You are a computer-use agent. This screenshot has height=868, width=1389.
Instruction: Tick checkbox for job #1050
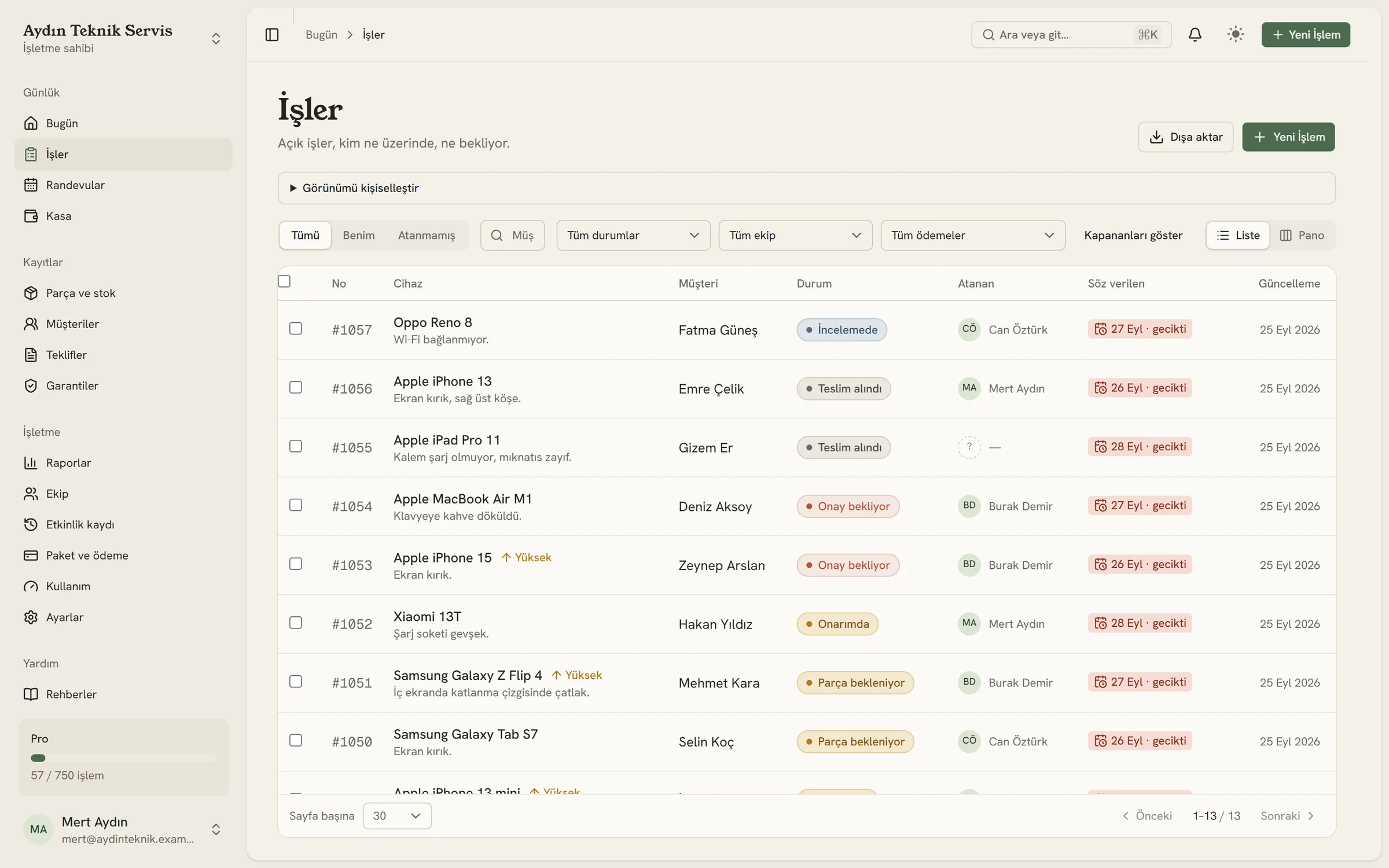pyautogui.click(x=296, y=740)
